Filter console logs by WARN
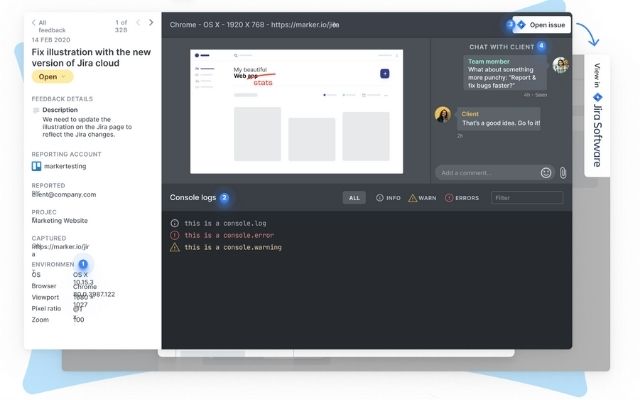Image resolution: width=640 pixels, height=400 pixels. [x=422, y=198]
